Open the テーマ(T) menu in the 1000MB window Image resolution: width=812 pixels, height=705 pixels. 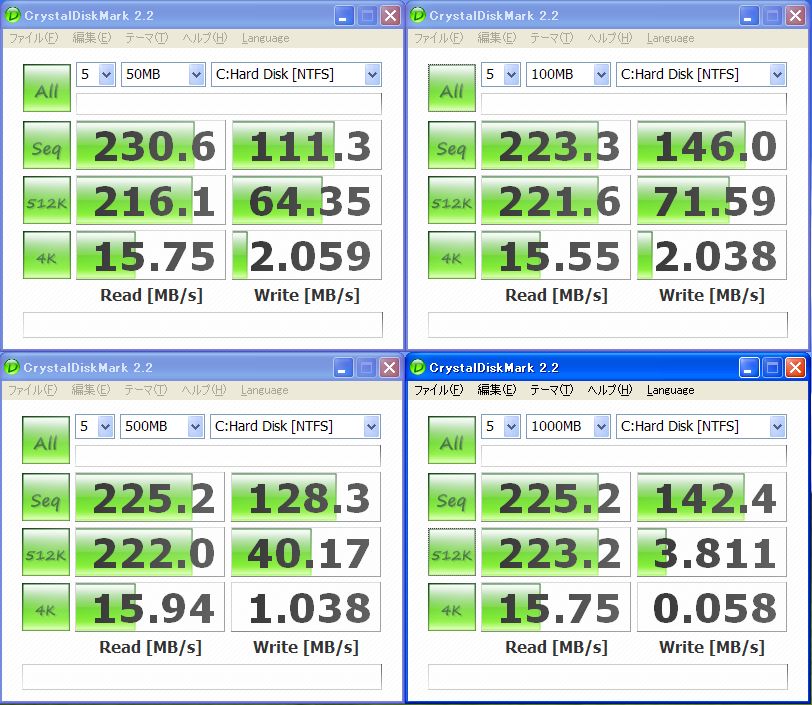(x=552, y=390)
